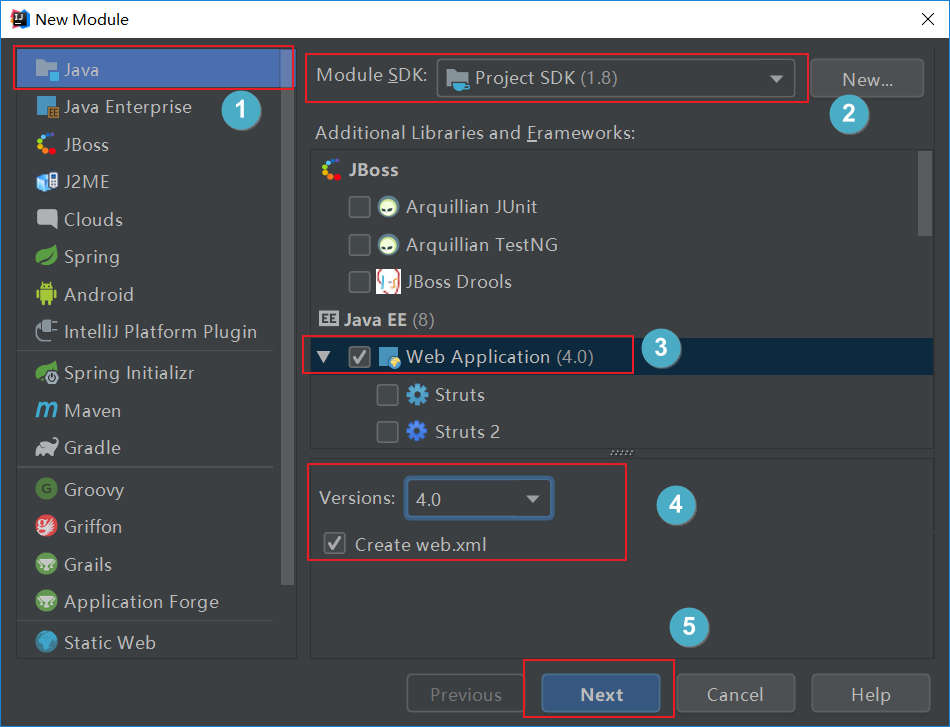Image resolution: width=950 pixels, height=727 pixels.
Task: Click the Application Forge icon
Action: 47,601
